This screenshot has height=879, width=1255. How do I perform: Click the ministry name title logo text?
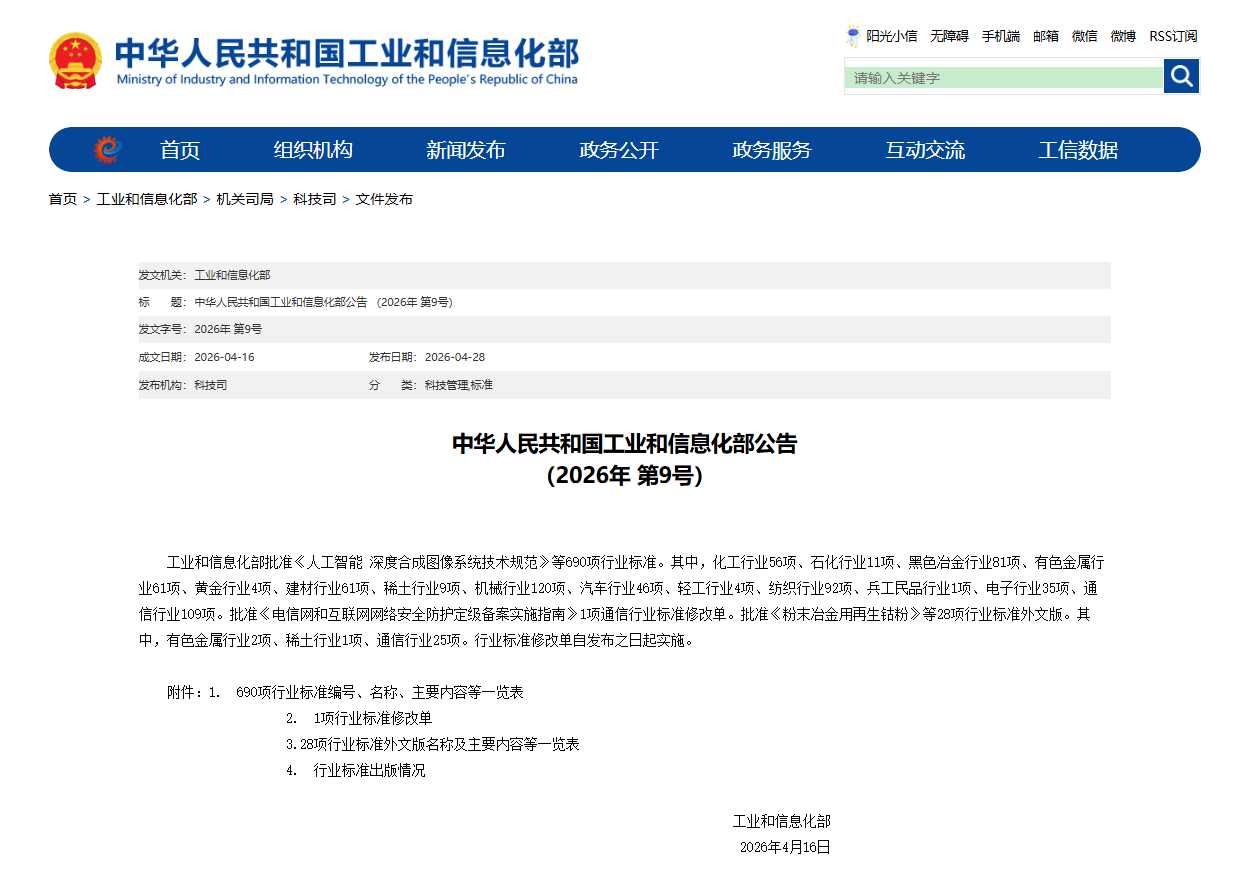[347, 60]
